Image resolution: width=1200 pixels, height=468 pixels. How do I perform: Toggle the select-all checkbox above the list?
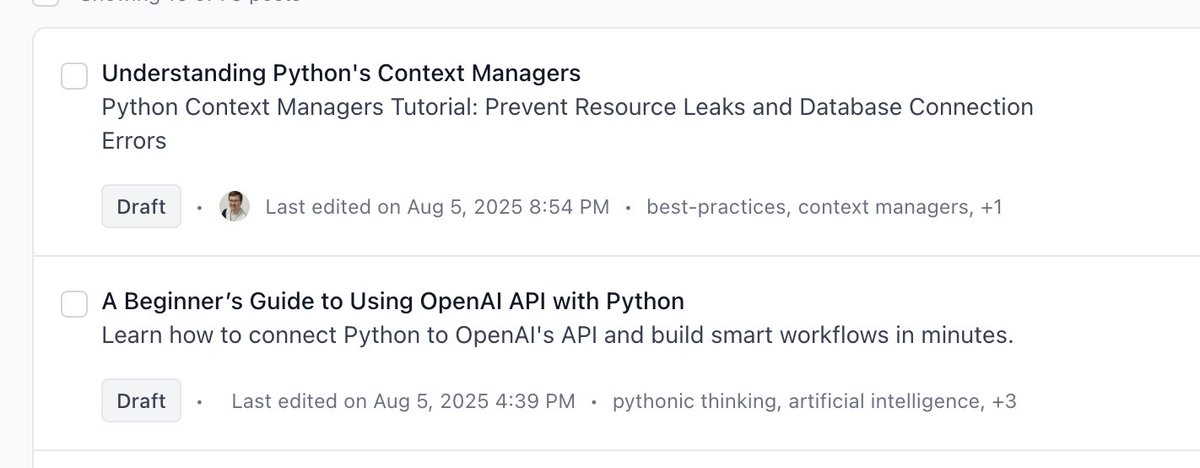click(x=46, y=3)
